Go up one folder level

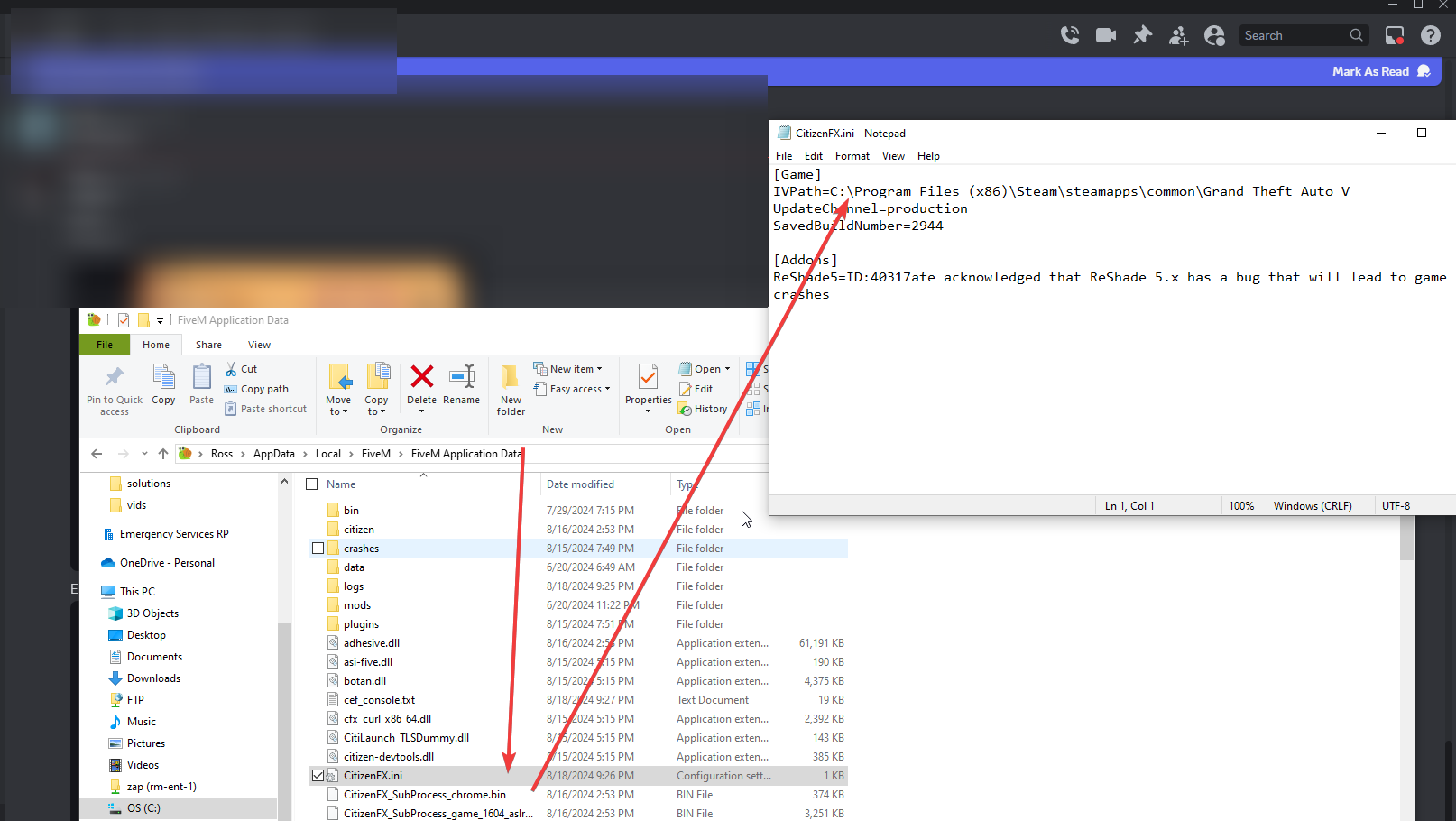[x=163, y=454]
